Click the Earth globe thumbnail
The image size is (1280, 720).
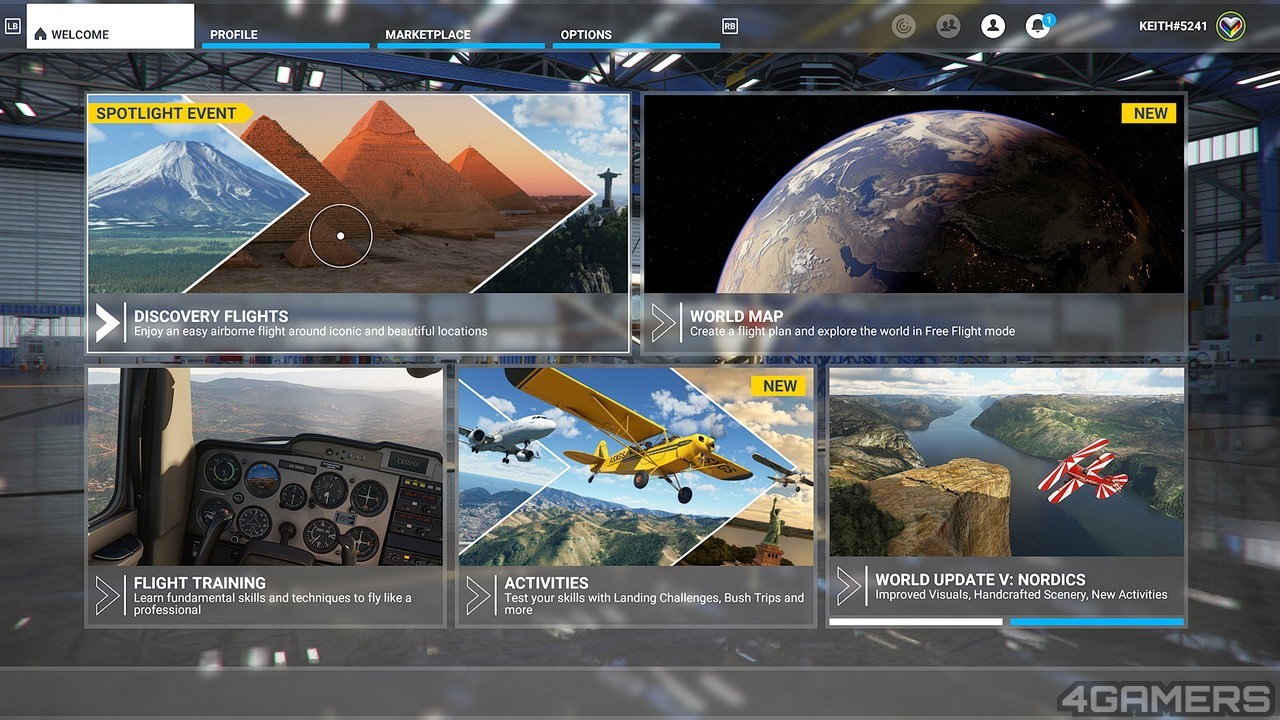tap(914, 194)
